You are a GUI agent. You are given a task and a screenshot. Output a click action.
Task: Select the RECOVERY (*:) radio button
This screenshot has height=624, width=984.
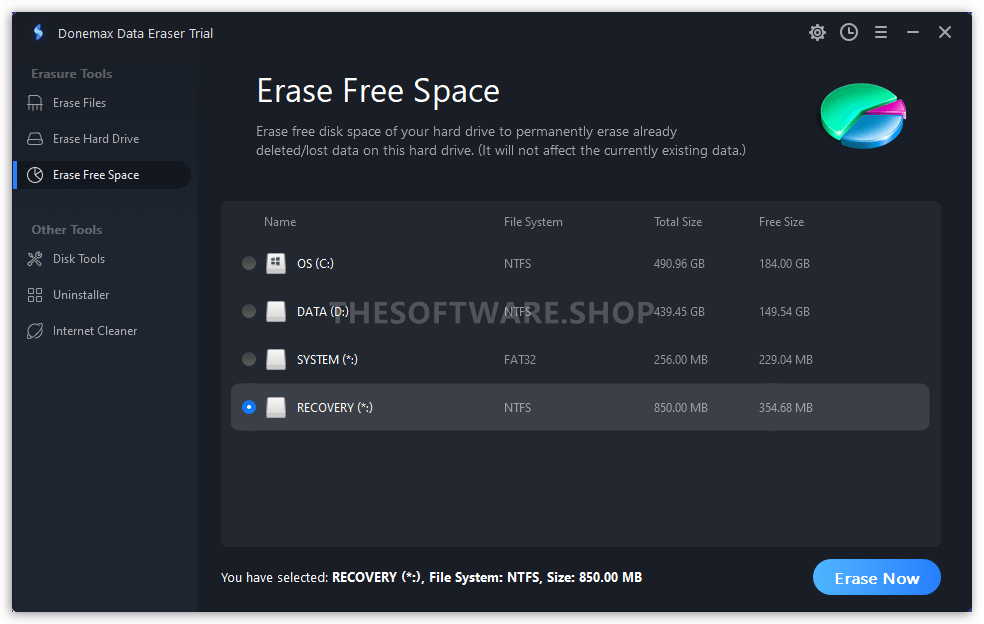[x=249, y=407]
